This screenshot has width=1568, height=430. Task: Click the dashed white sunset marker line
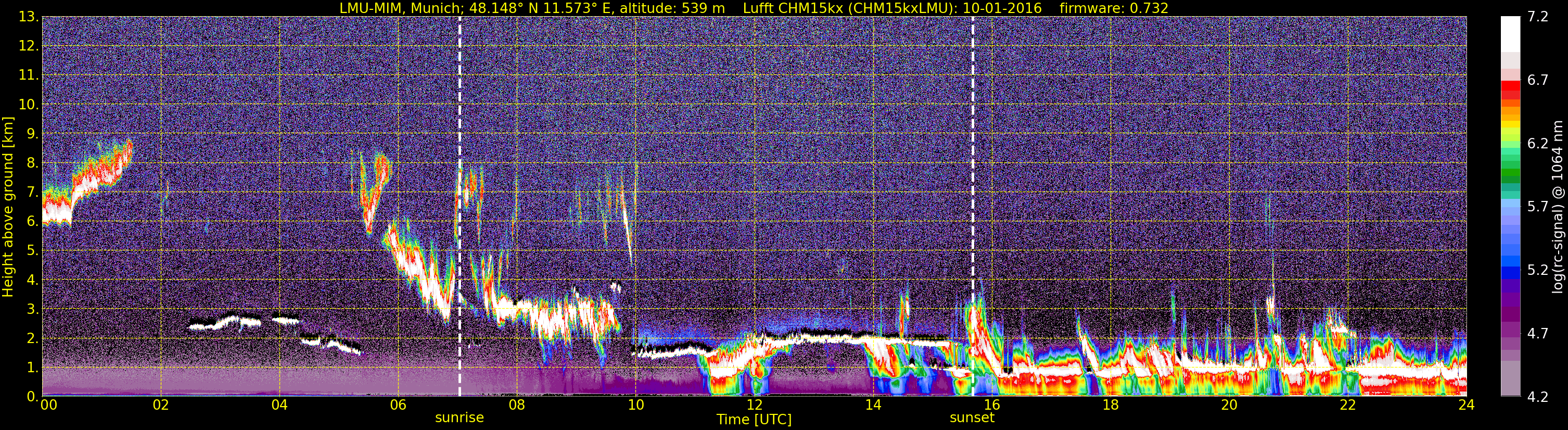point(973,207)
